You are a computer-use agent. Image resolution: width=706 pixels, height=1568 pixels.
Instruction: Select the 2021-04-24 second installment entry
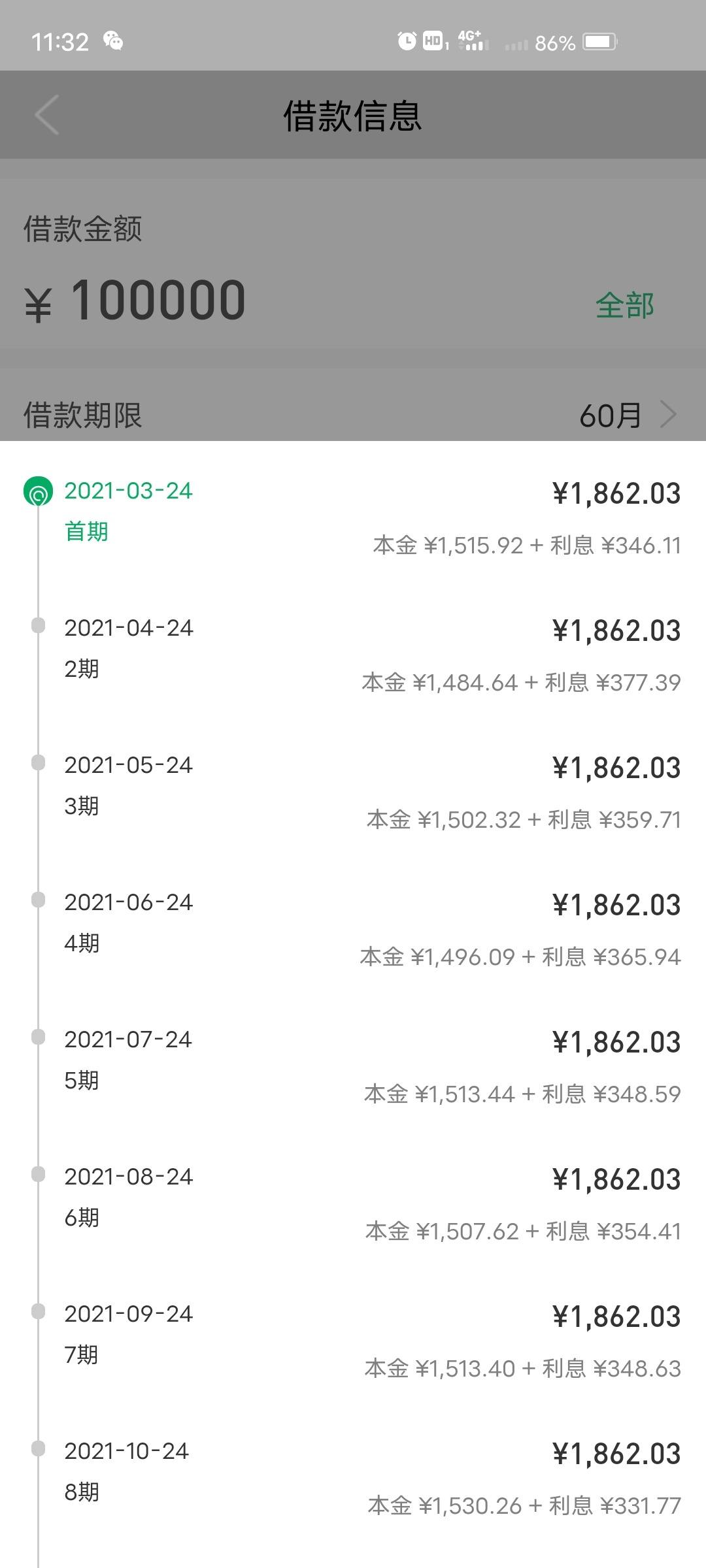coord(129,629)
